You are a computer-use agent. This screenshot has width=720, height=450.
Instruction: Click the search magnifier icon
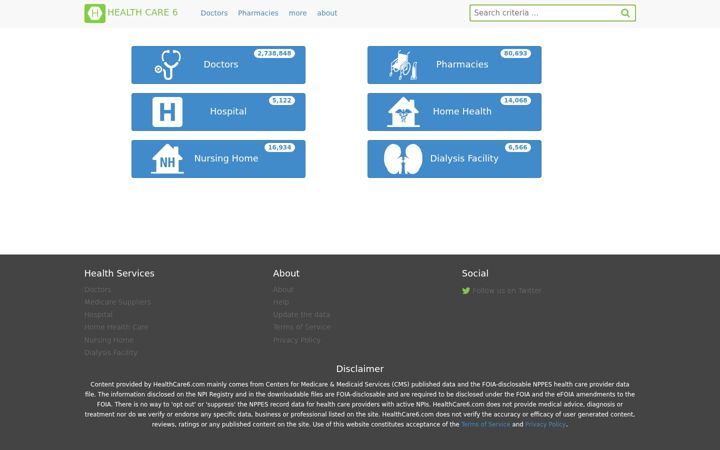(x=625, y=13)
